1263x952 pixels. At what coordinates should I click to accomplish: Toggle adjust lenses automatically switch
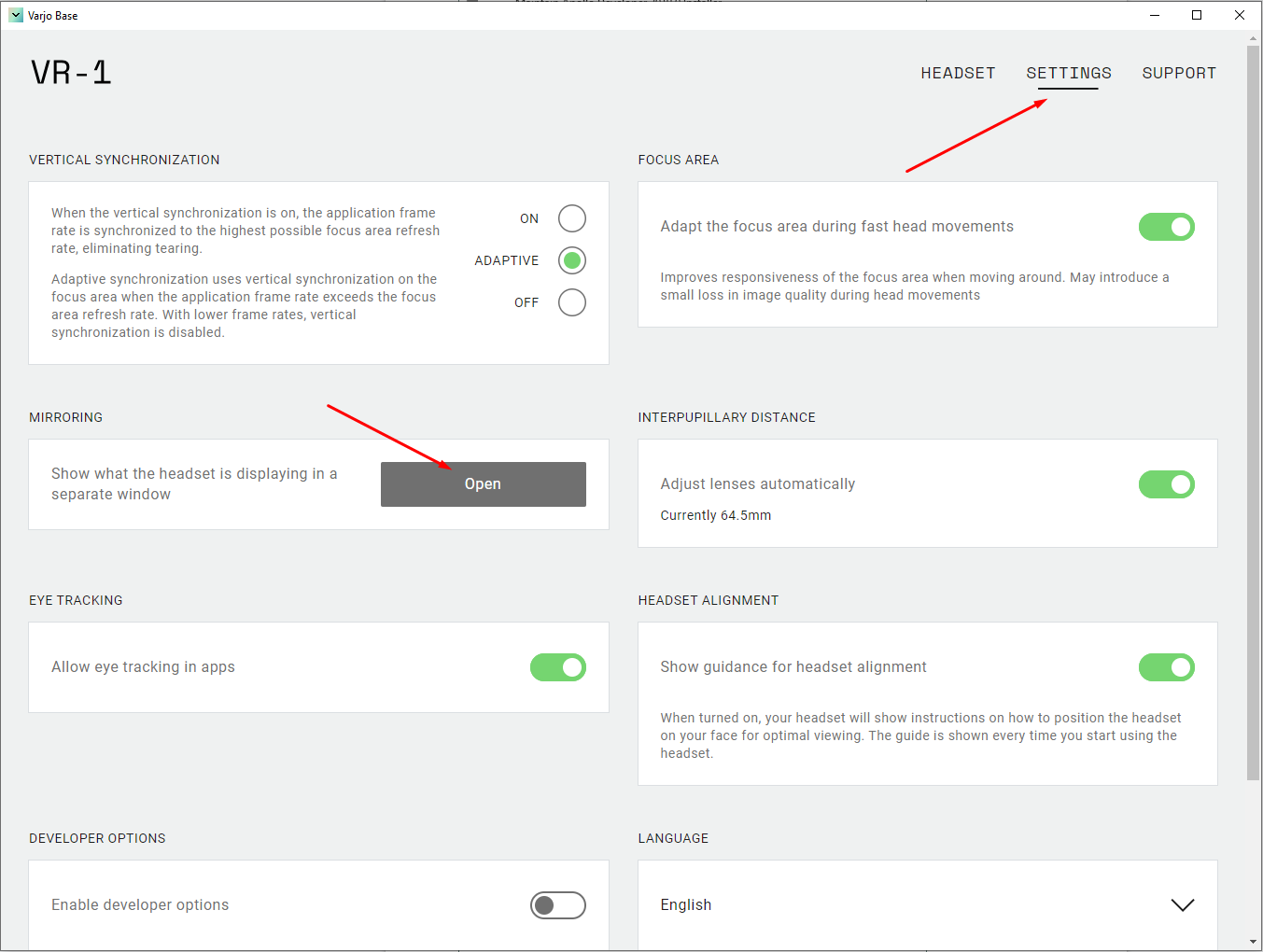(x=1167, y=484)
